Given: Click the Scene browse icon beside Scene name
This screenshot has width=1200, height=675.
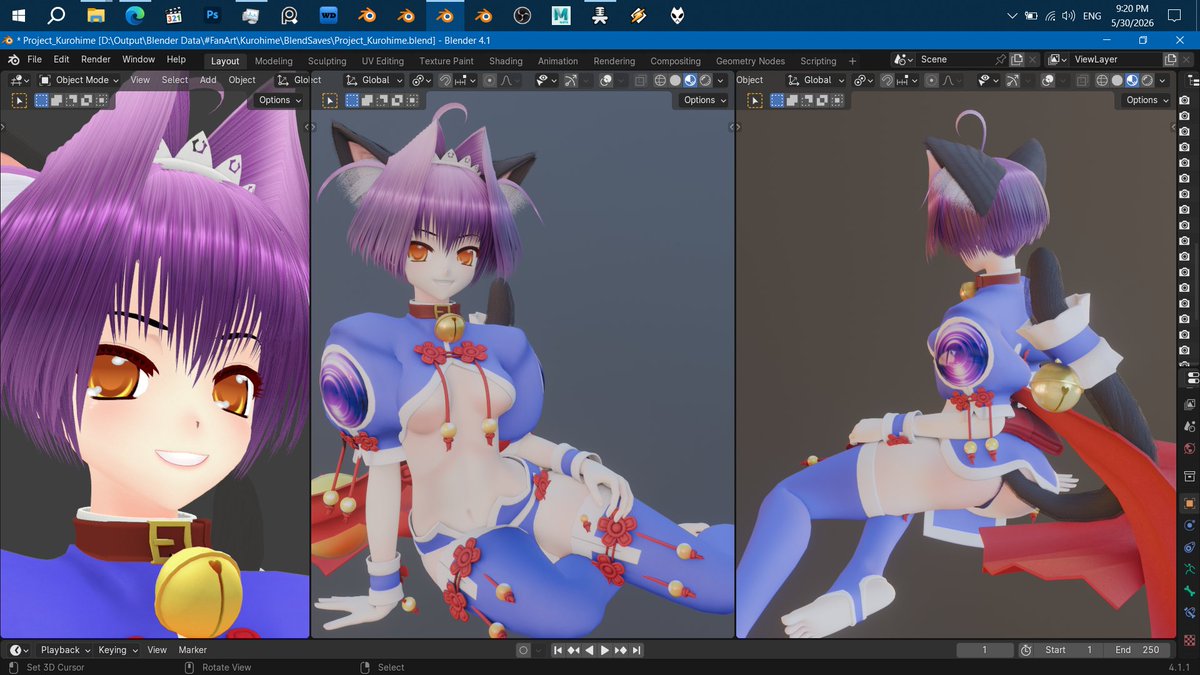Looking at the screenshot, I should 903,60.
